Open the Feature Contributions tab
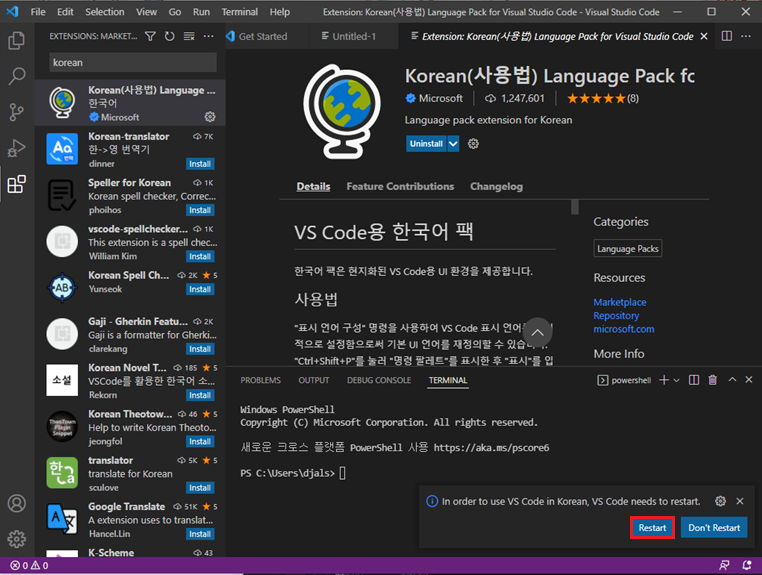762x575 pixels. tap(400, 186)
